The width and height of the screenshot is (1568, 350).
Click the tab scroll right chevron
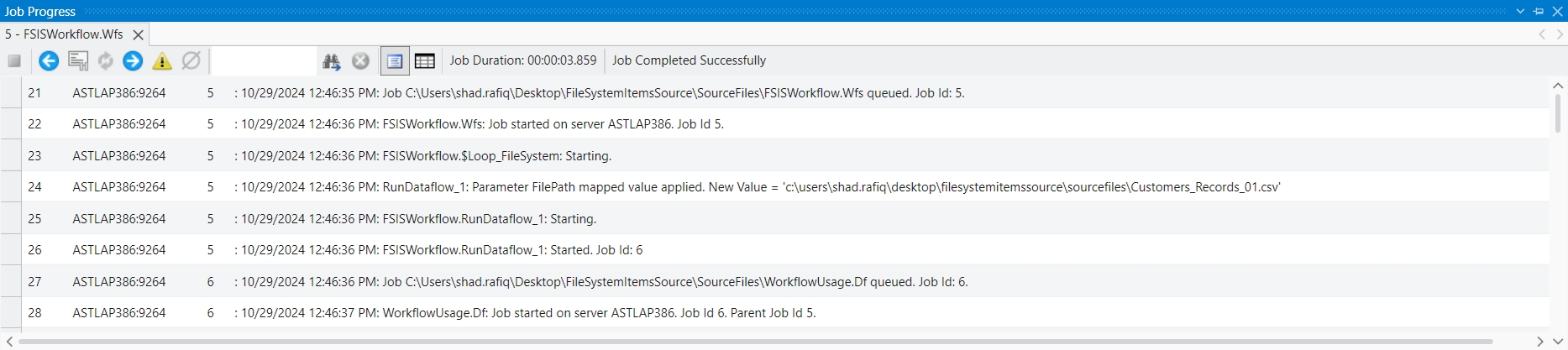click(x=1560, y=34)
